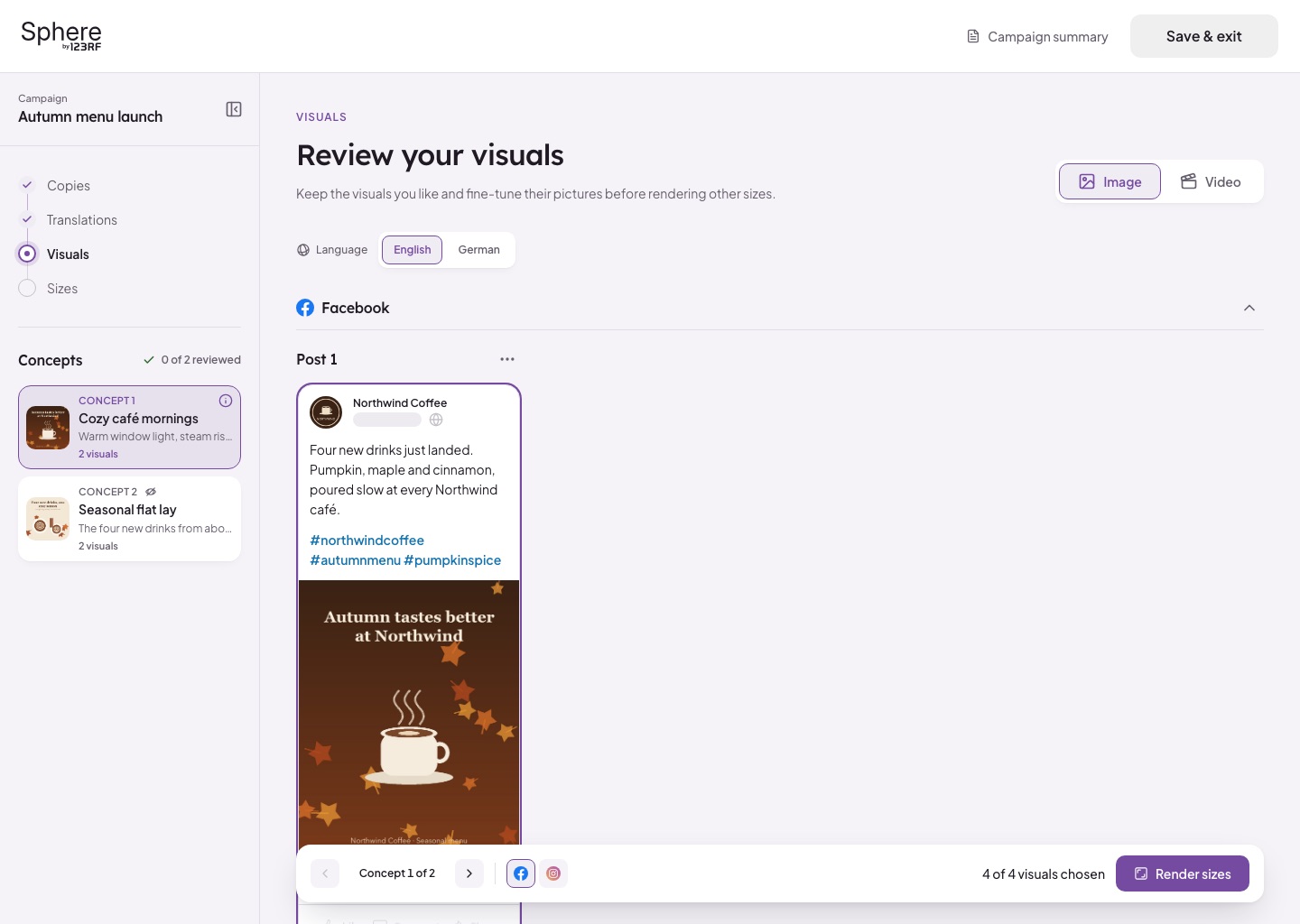
Task: Select English language
Action: tap(412, 250)
